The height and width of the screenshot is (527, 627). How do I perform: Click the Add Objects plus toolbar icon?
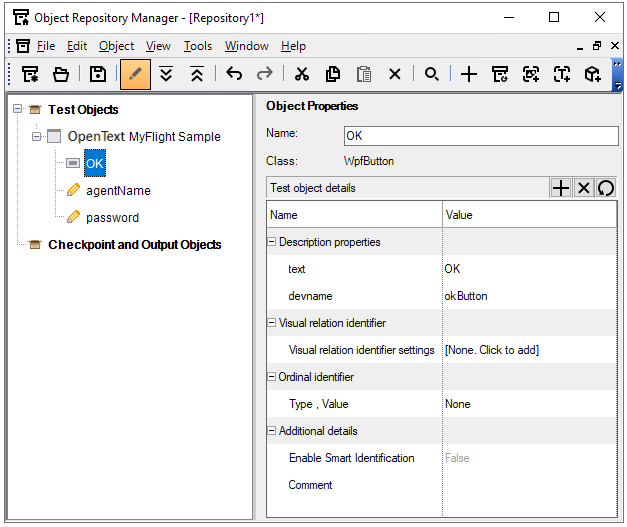[x=468, y=74]
